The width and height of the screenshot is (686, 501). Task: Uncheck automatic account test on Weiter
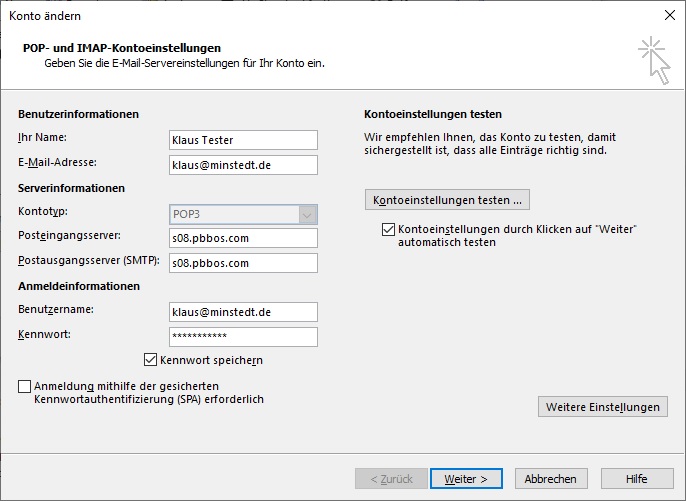(389, 230)
